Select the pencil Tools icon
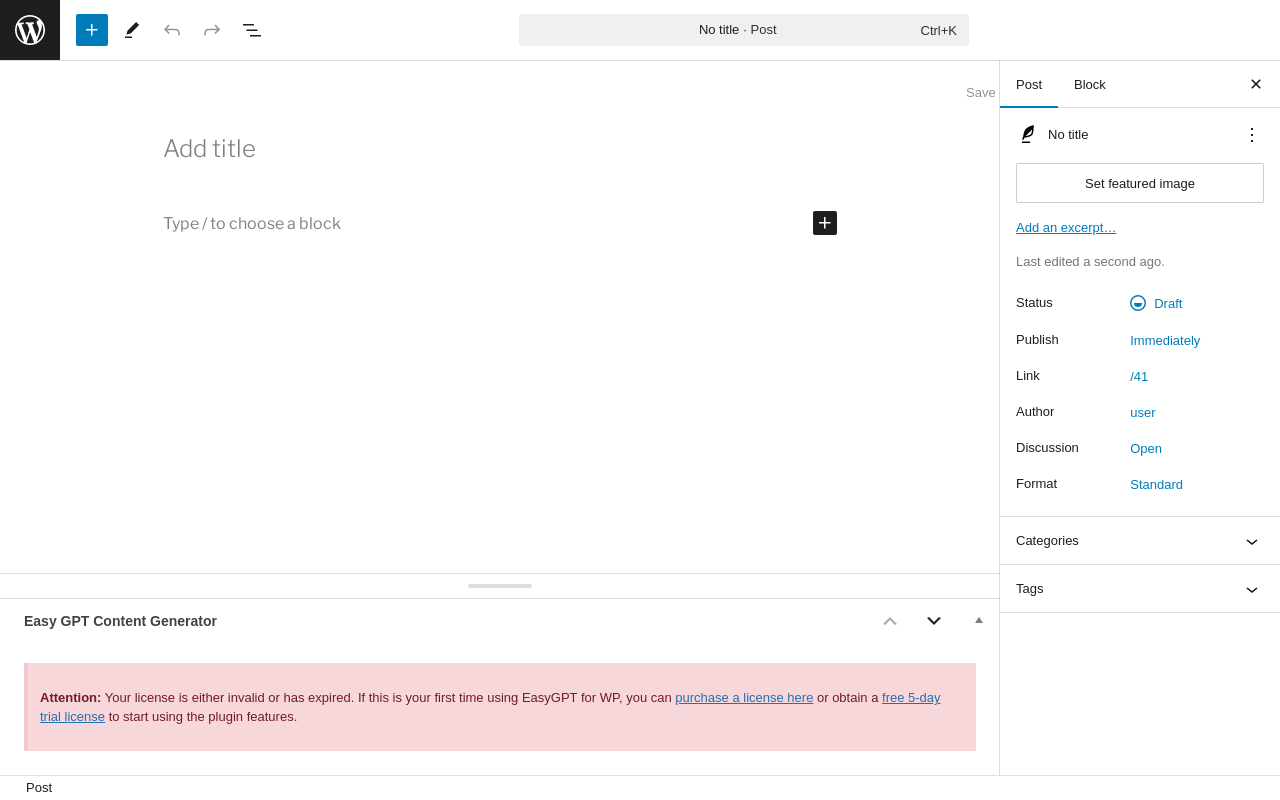Screen dimensions: 1280x800 (x=132, y=30)
